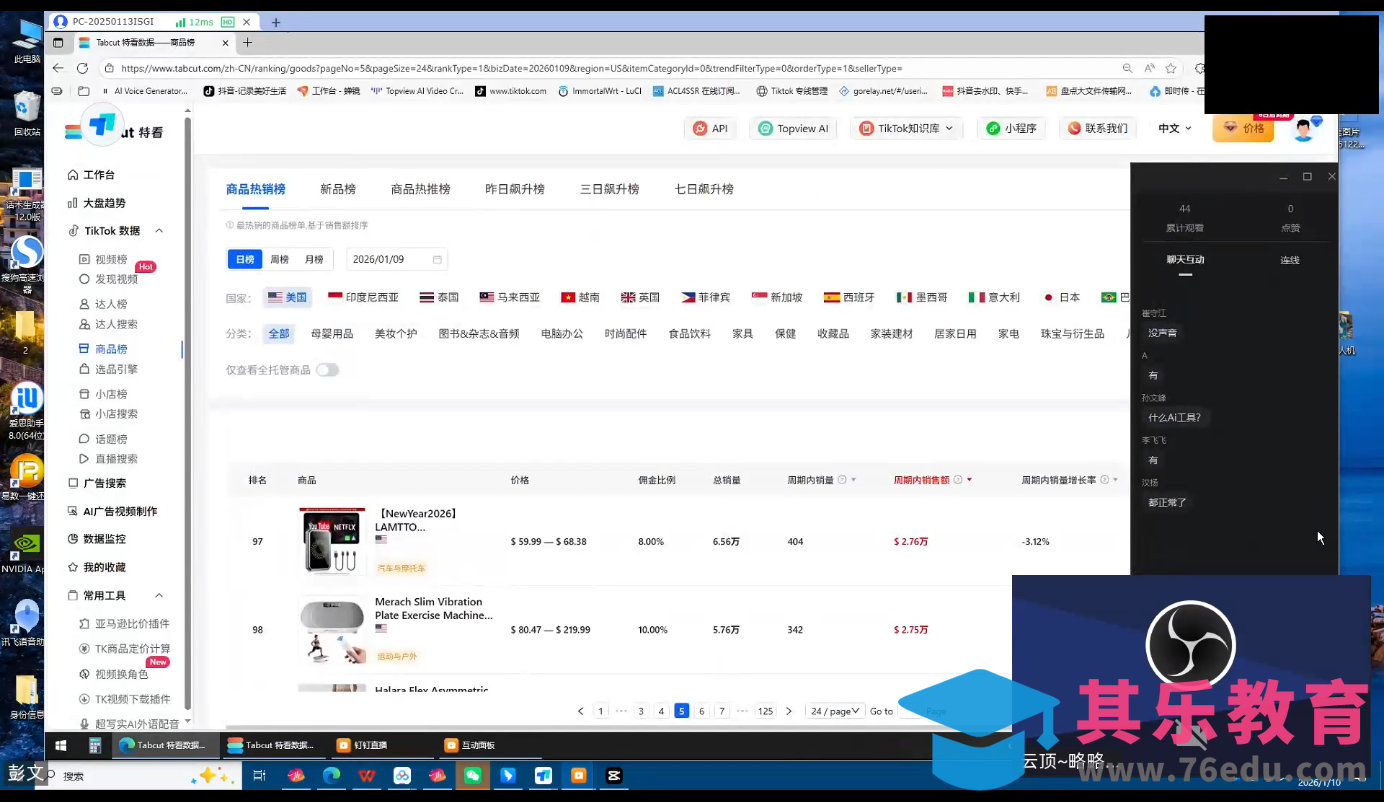This screenshot has height=802, width=1384.
Task: Click the orange 价格 button
Action: [1243, 130]
